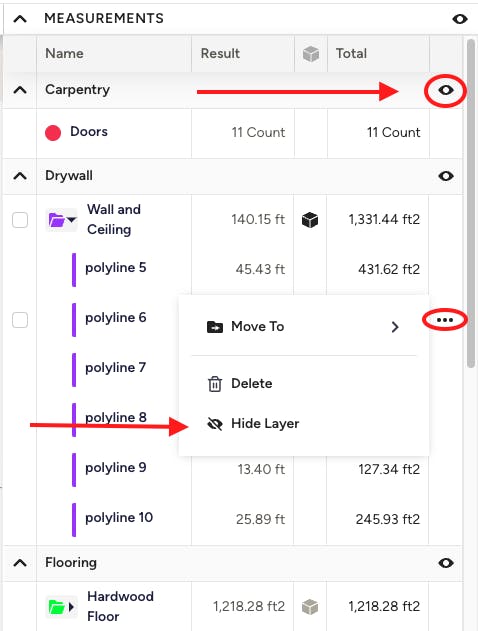
Task: Click the gray cube icon in Hardwood Floor row
Action: [310, 606]
